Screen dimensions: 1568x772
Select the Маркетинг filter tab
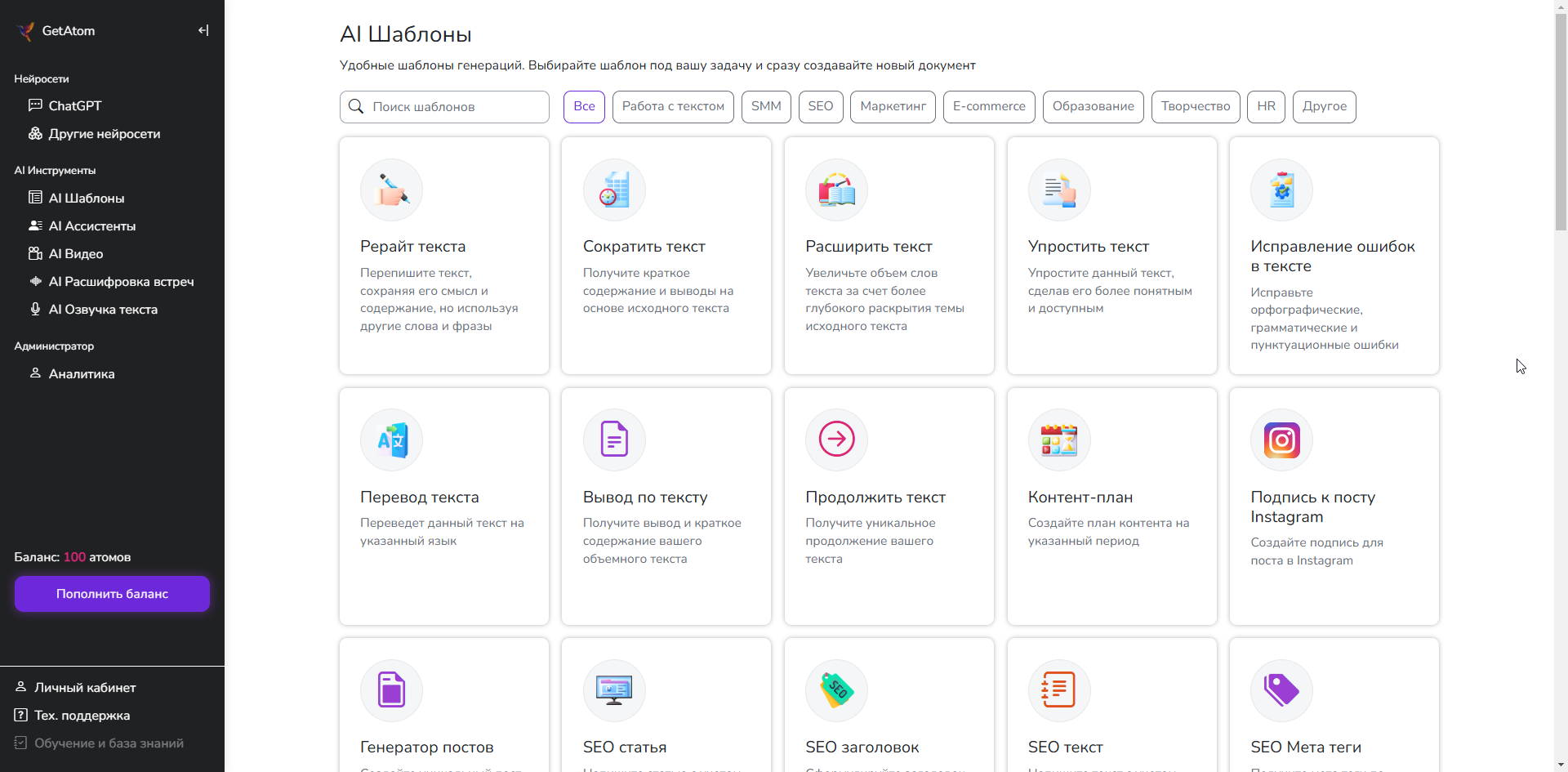point(893,106)
